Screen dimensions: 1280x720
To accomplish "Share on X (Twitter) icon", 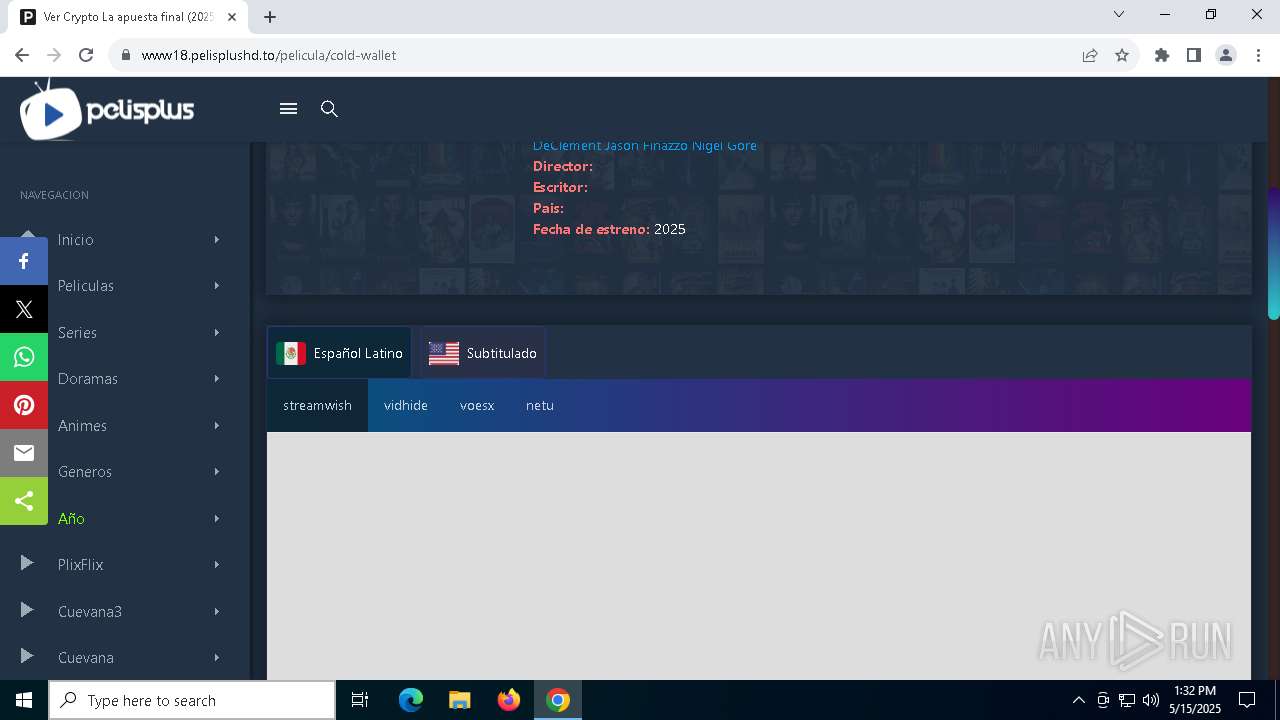I will [x=24, y=309].
